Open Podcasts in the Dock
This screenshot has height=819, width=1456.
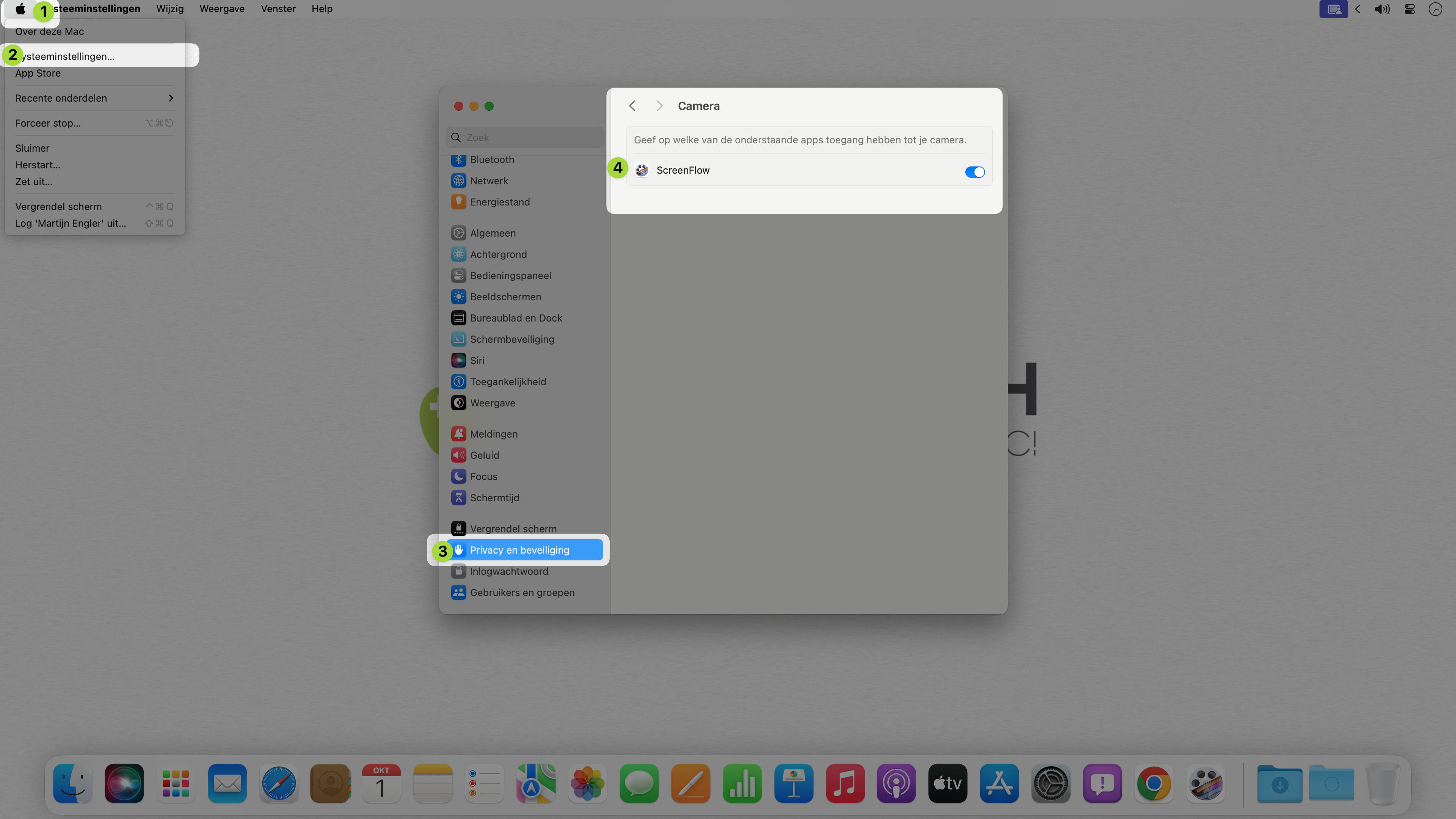896,784
